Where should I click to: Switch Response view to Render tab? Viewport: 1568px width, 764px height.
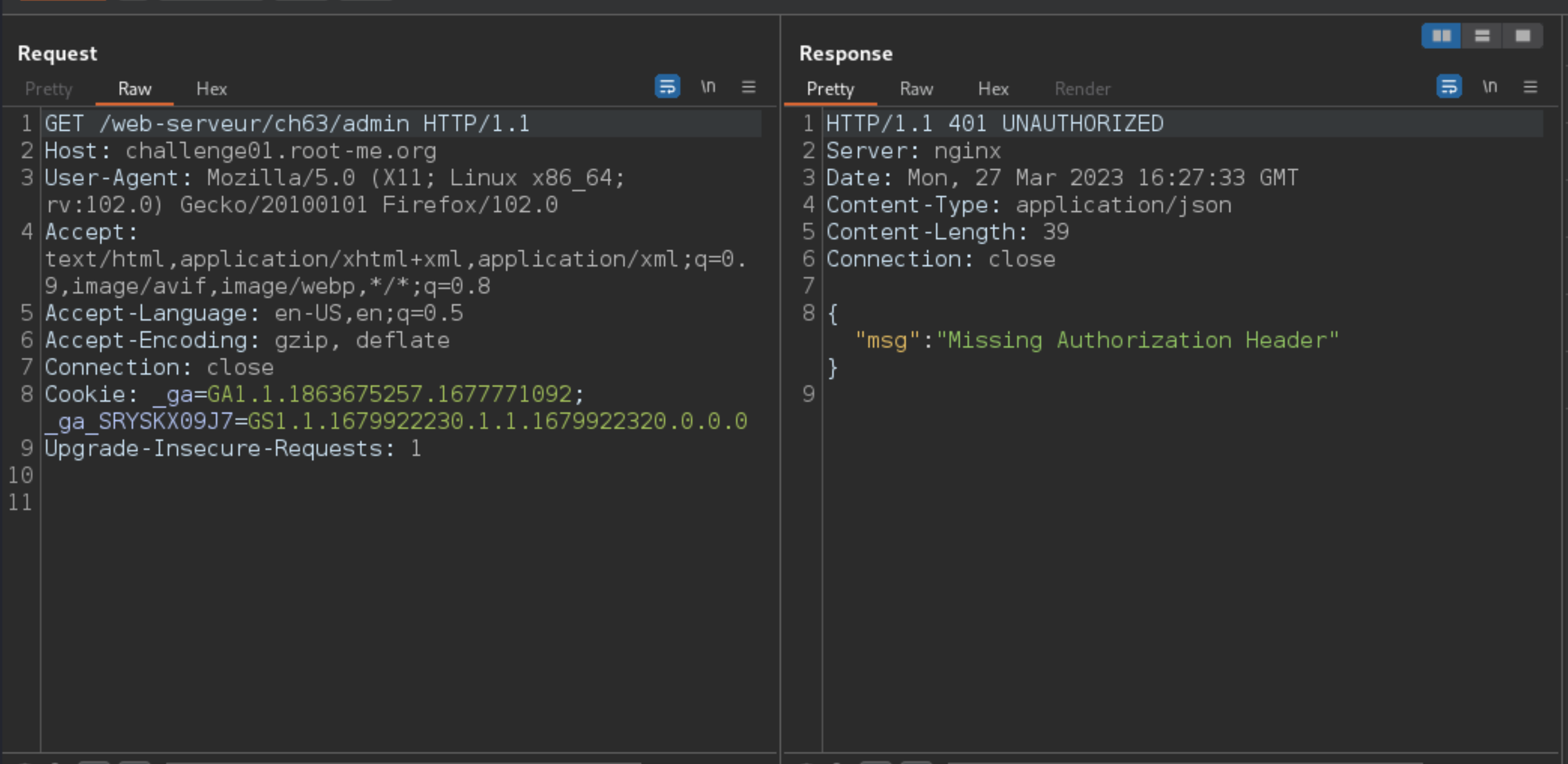click(1082, 89)
